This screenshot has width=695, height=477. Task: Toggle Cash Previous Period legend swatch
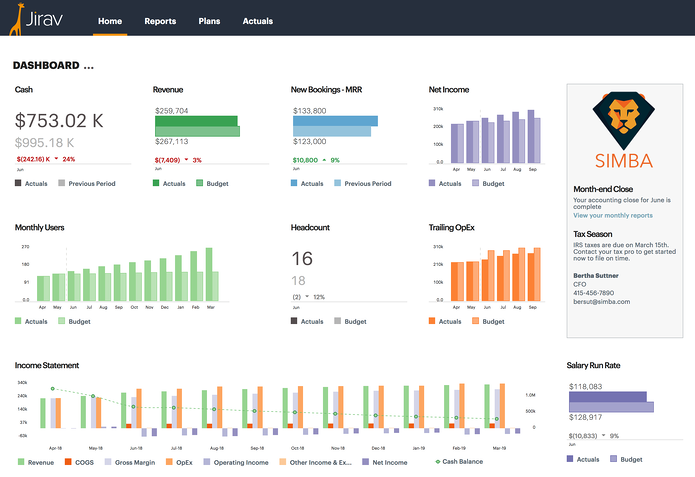[62, 183]
